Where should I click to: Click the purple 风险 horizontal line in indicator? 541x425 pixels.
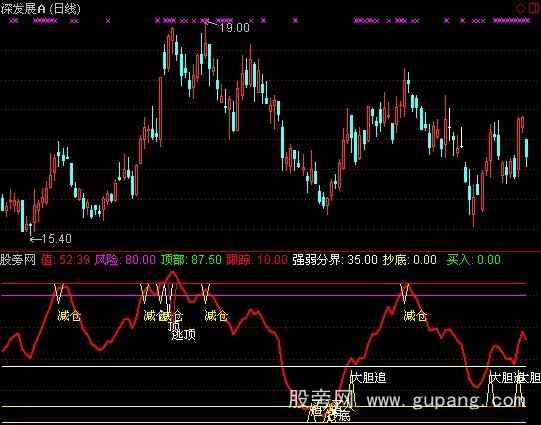pos(264,295)
